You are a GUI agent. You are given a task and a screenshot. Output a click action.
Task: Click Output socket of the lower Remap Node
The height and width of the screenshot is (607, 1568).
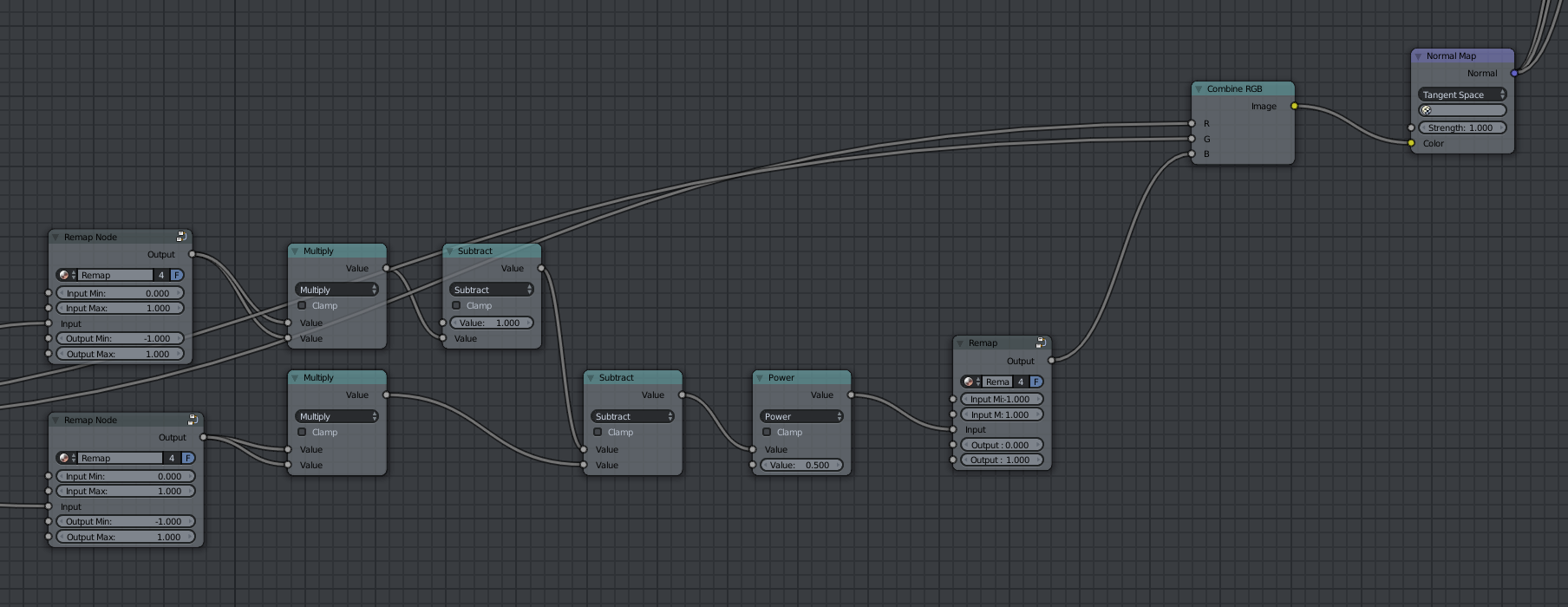(x=203, y=437)
